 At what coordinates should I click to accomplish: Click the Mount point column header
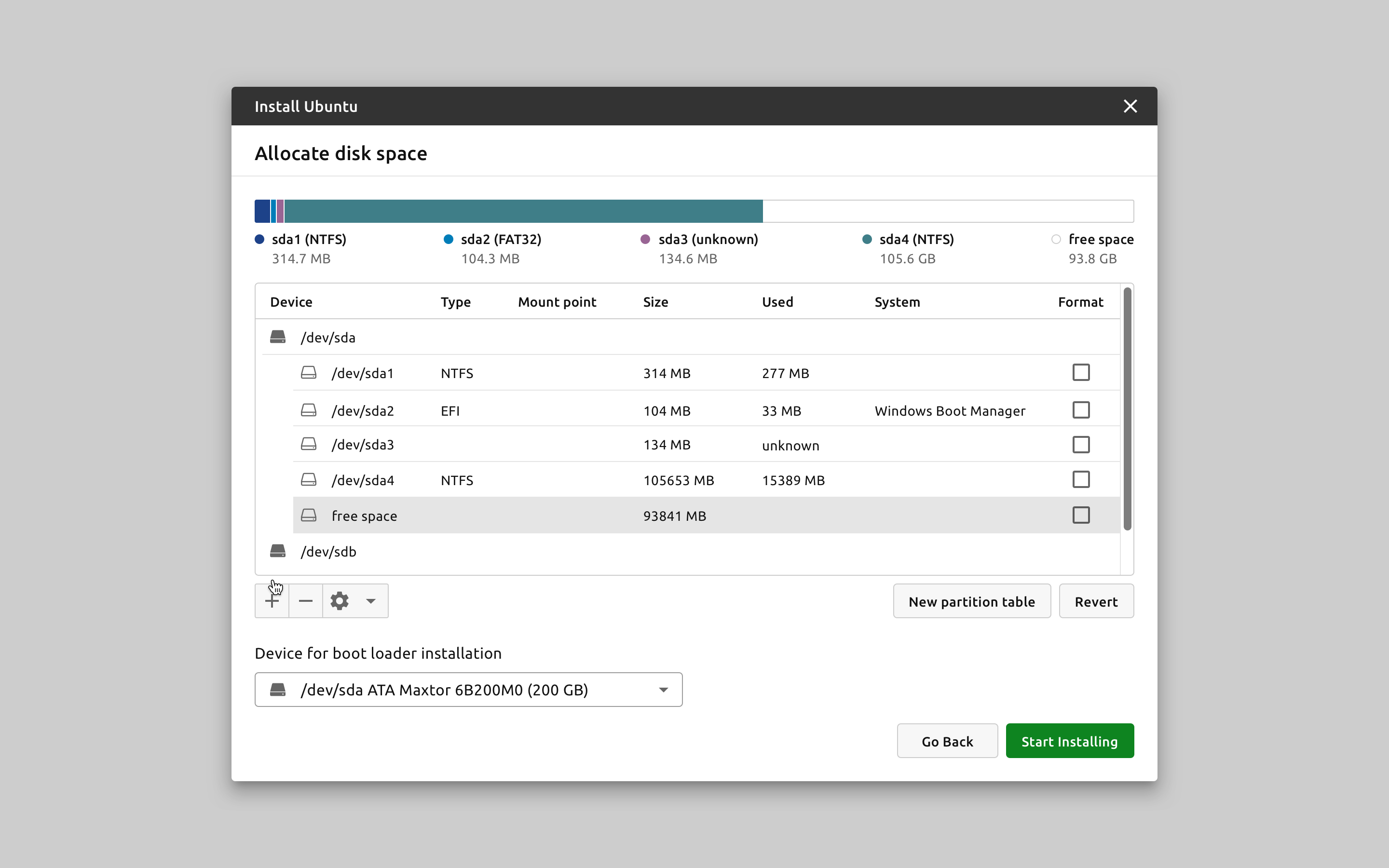click(x=557, y=302)
